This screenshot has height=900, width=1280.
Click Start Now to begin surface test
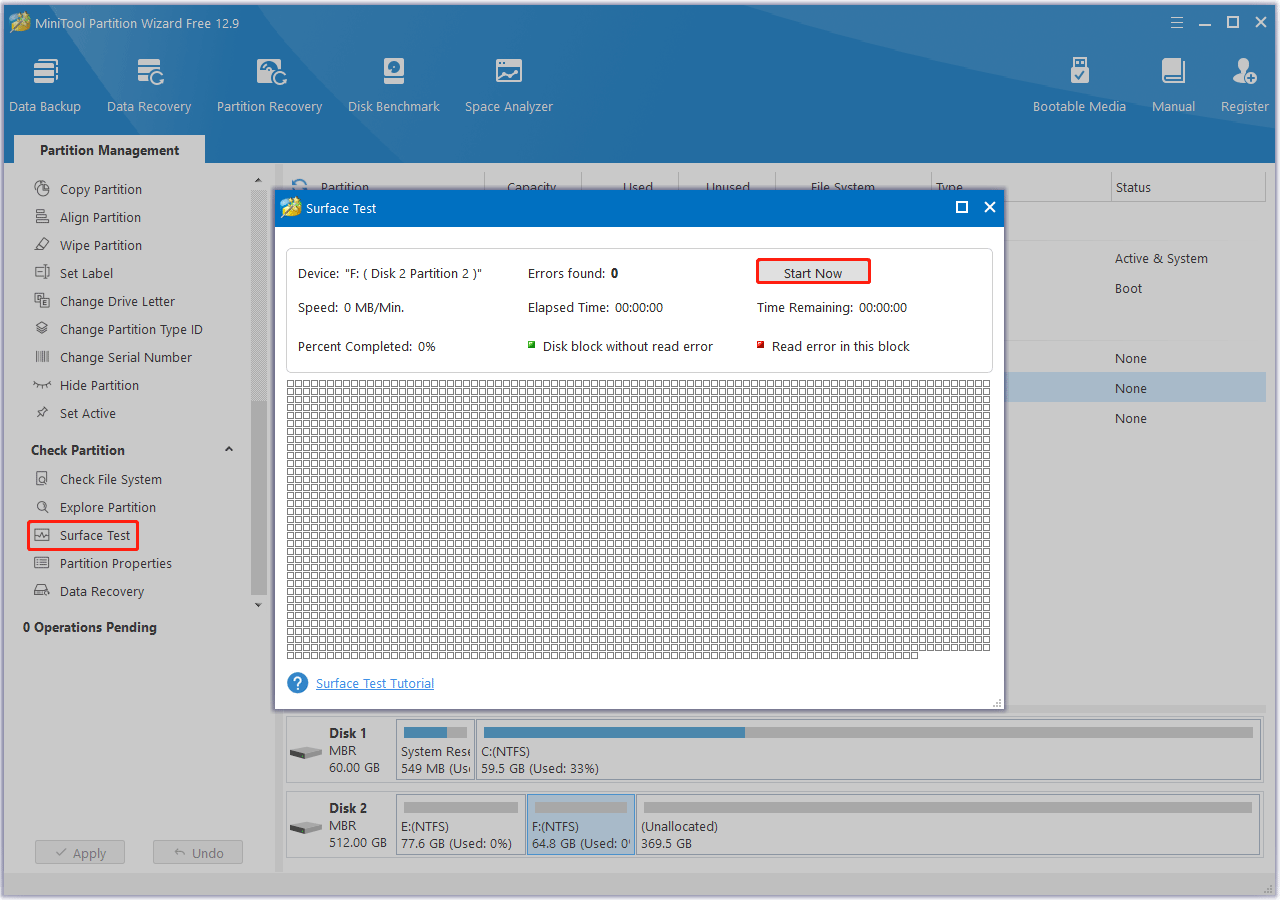click(813, 271)
